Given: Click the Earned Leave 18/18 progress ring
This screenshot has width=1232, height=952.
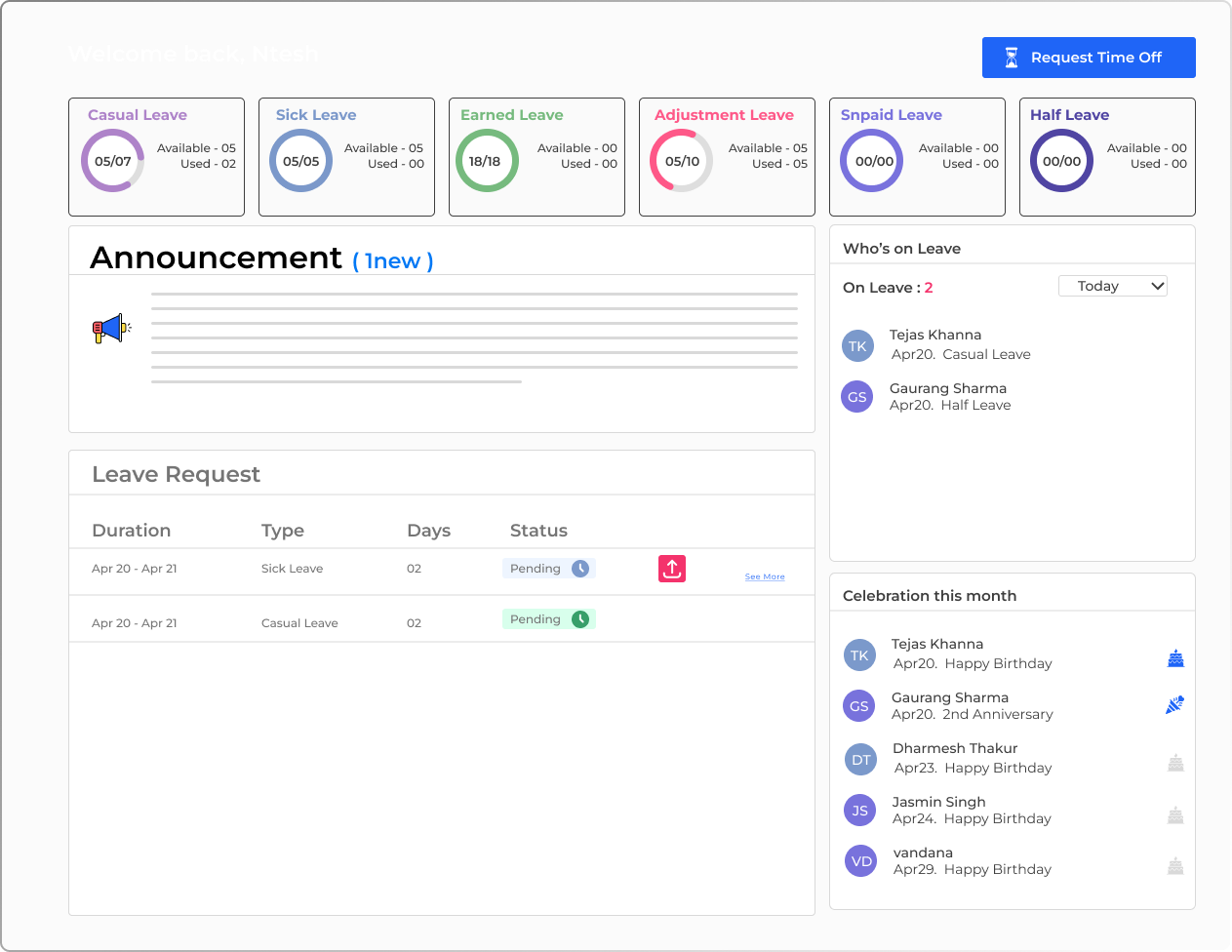Looking at the screenshot, I should (x=485, y=161).
